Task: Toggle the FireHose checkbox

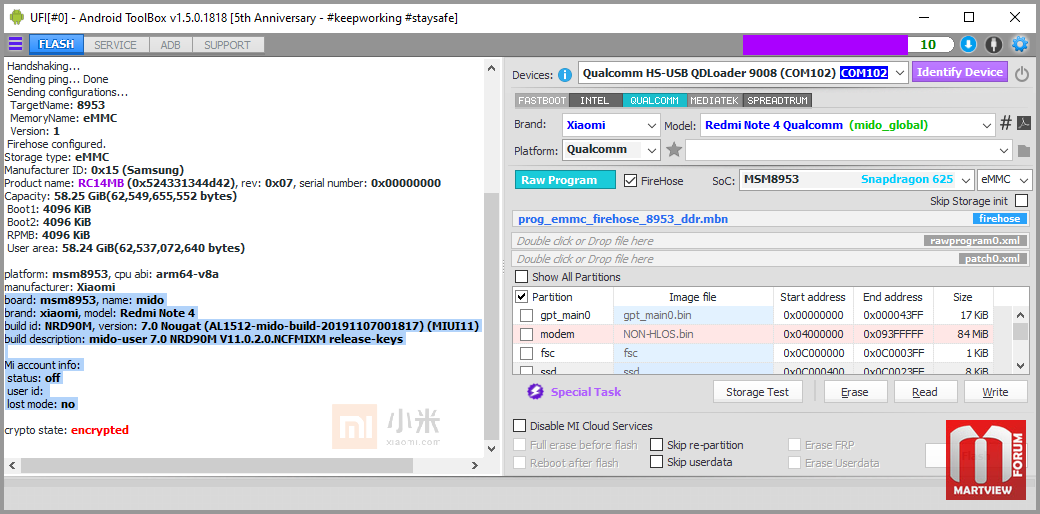Action: click(x=631, y=180)
